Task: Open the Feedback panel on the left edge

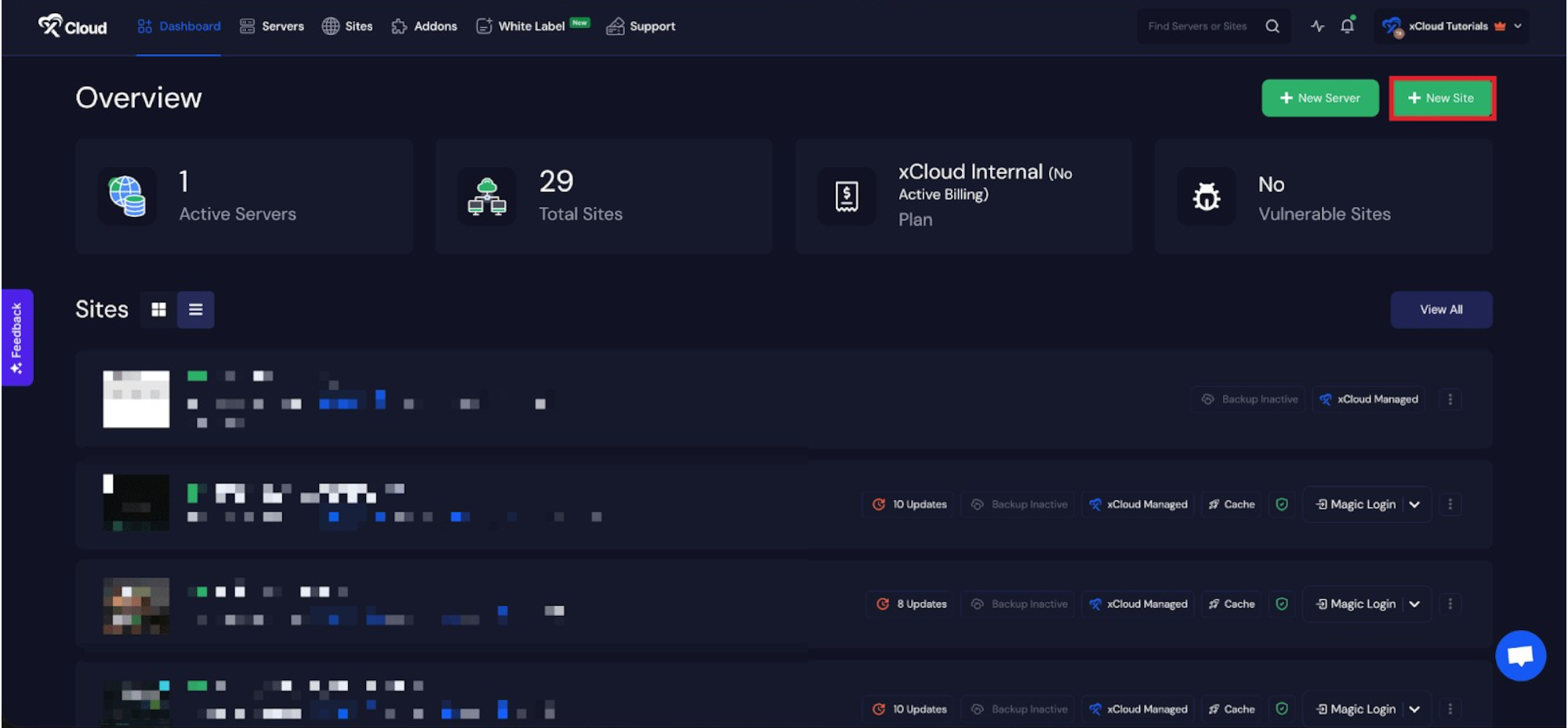Action: [16, 338]
